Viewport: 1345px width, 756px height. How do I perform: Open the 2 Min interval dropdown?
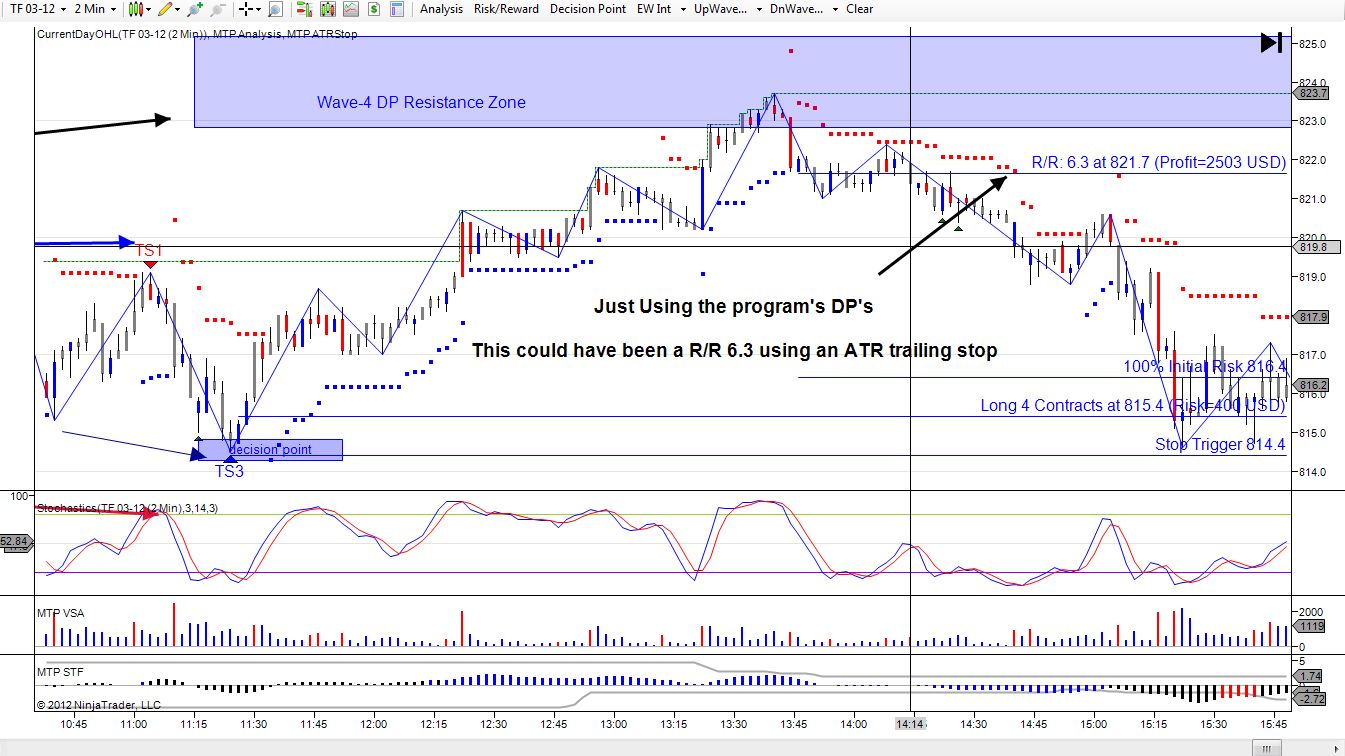click(x=96, y=9)
